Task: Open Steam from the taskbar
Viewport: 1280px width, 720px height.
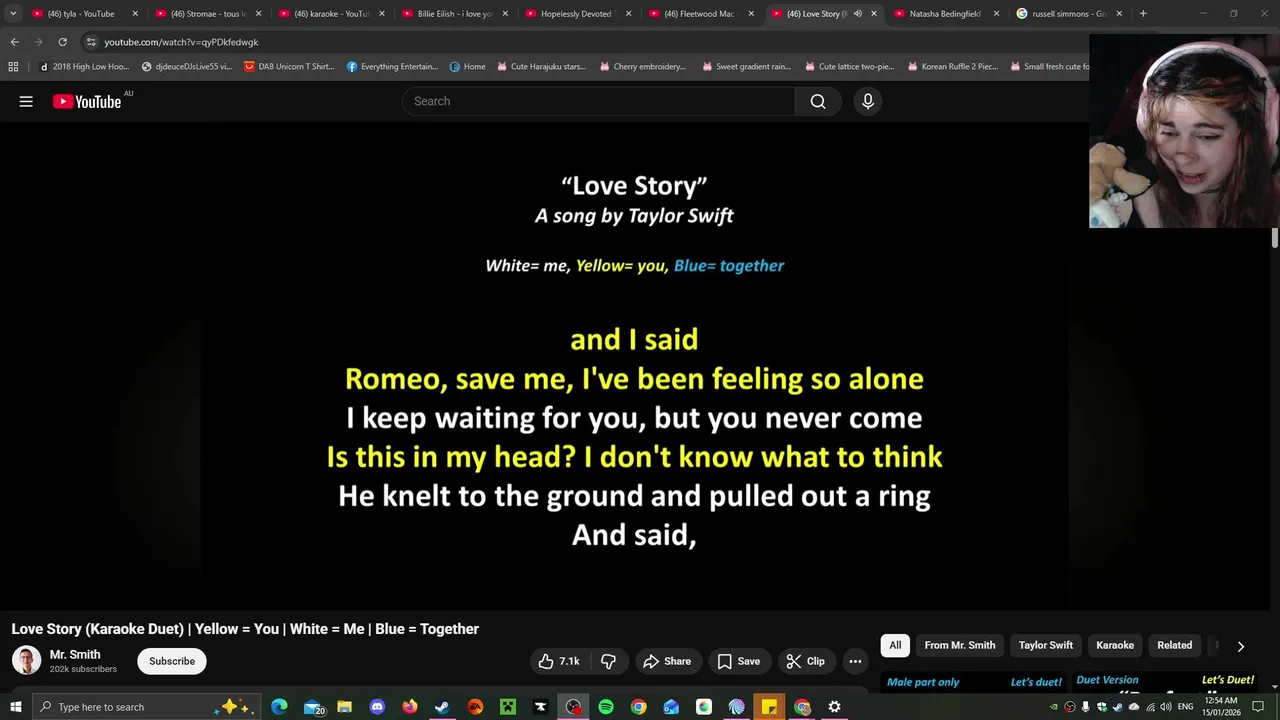Action: point(442,707)
